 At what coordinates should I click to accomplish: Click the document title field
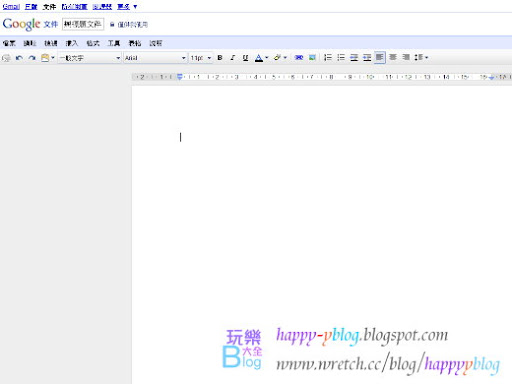pyautogui.click(x=83, y=24)
